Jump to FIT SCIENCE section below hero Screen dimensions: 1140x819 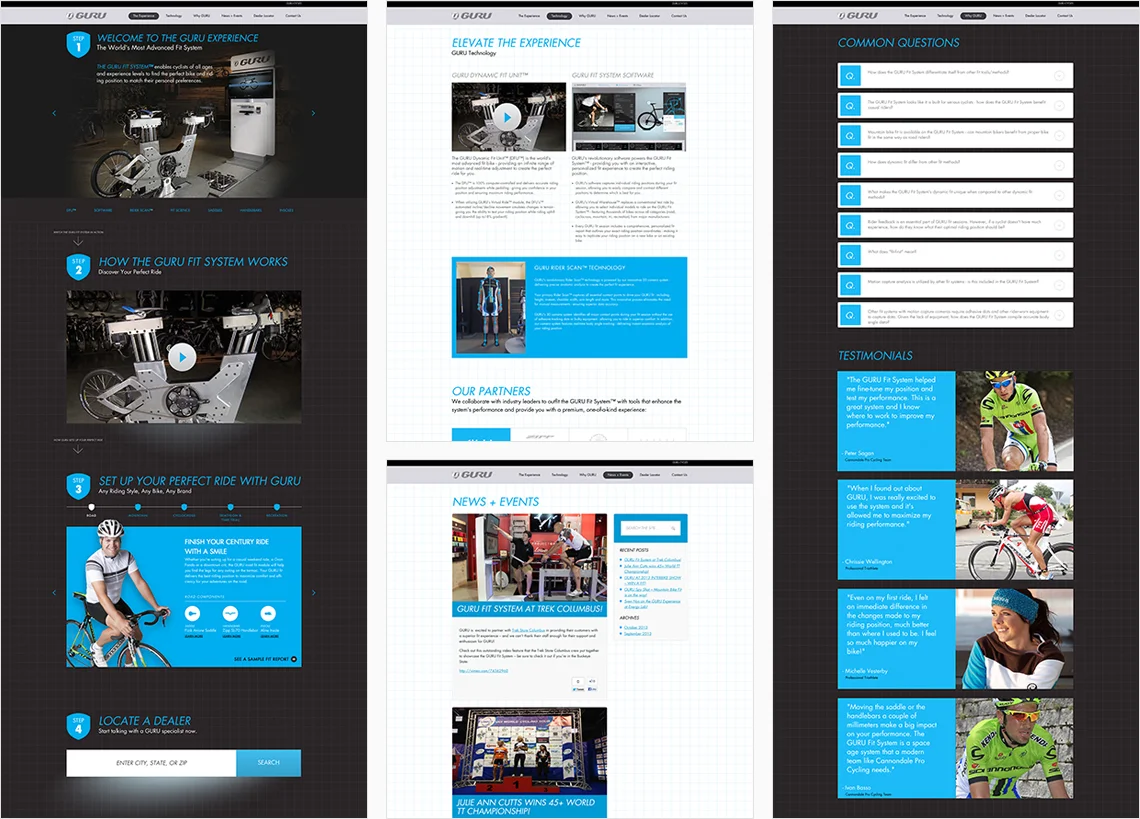point(180,210)
